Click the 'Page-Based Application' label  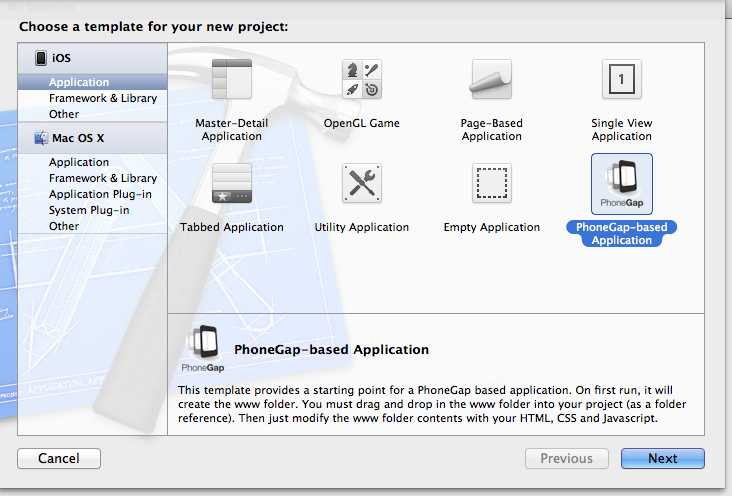pos(492,129)
